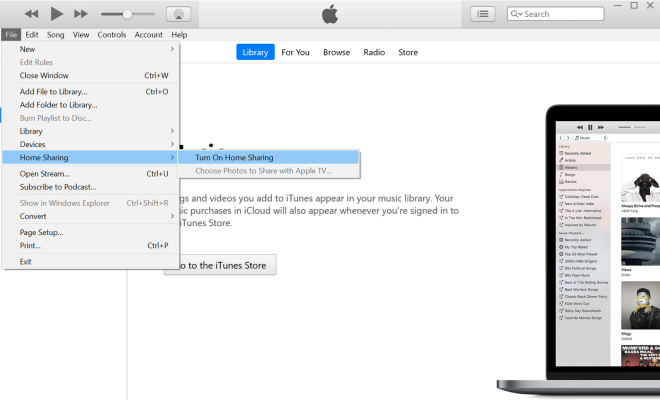This screenshot has width=660, height=400.
Task: Open the File menu
Action: pos(11,35)
